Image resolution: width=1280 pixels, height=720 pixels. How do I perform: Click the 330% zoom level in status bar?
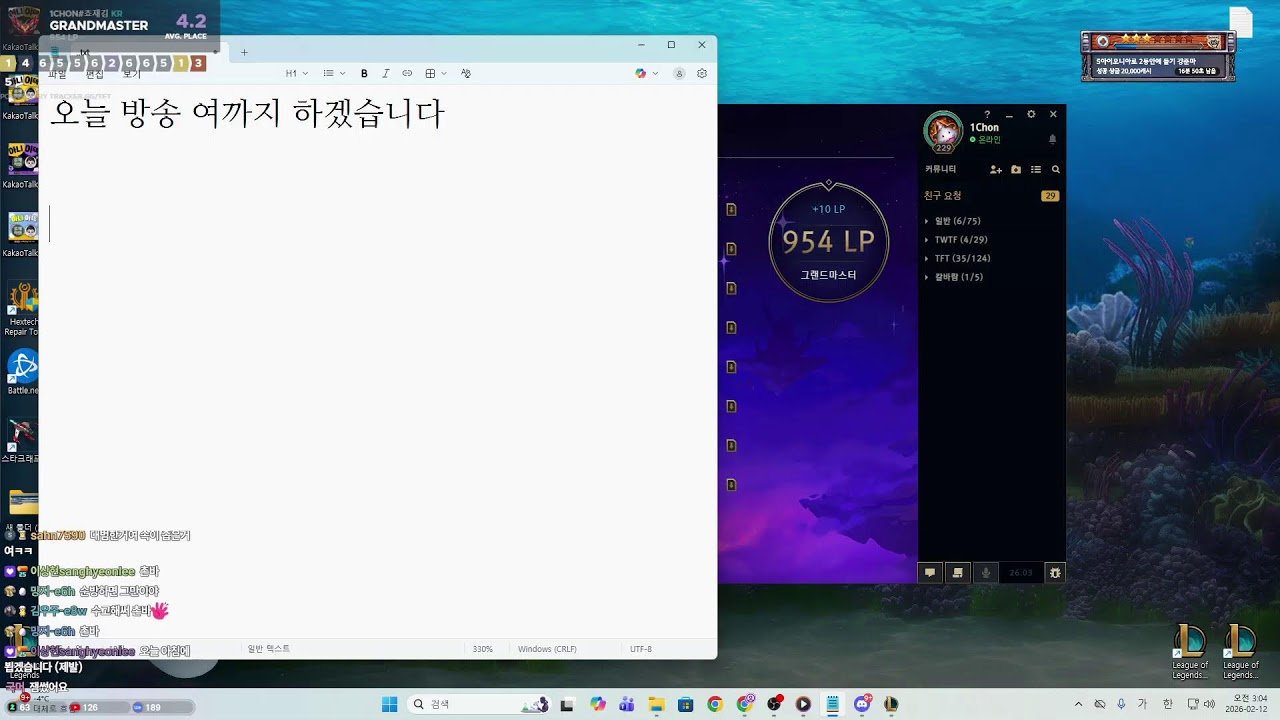click(x=483, y=649)
